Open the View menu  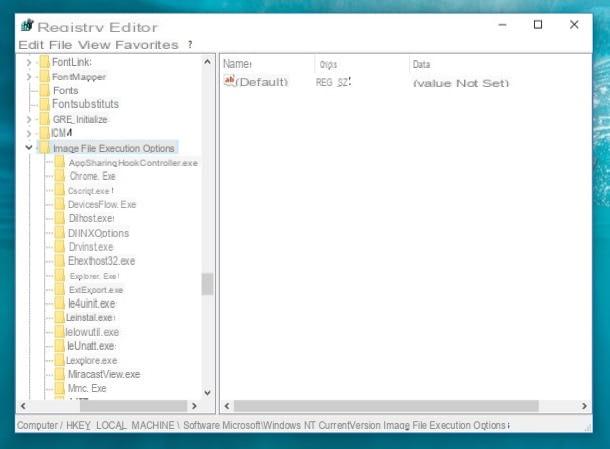pos(94,45)
